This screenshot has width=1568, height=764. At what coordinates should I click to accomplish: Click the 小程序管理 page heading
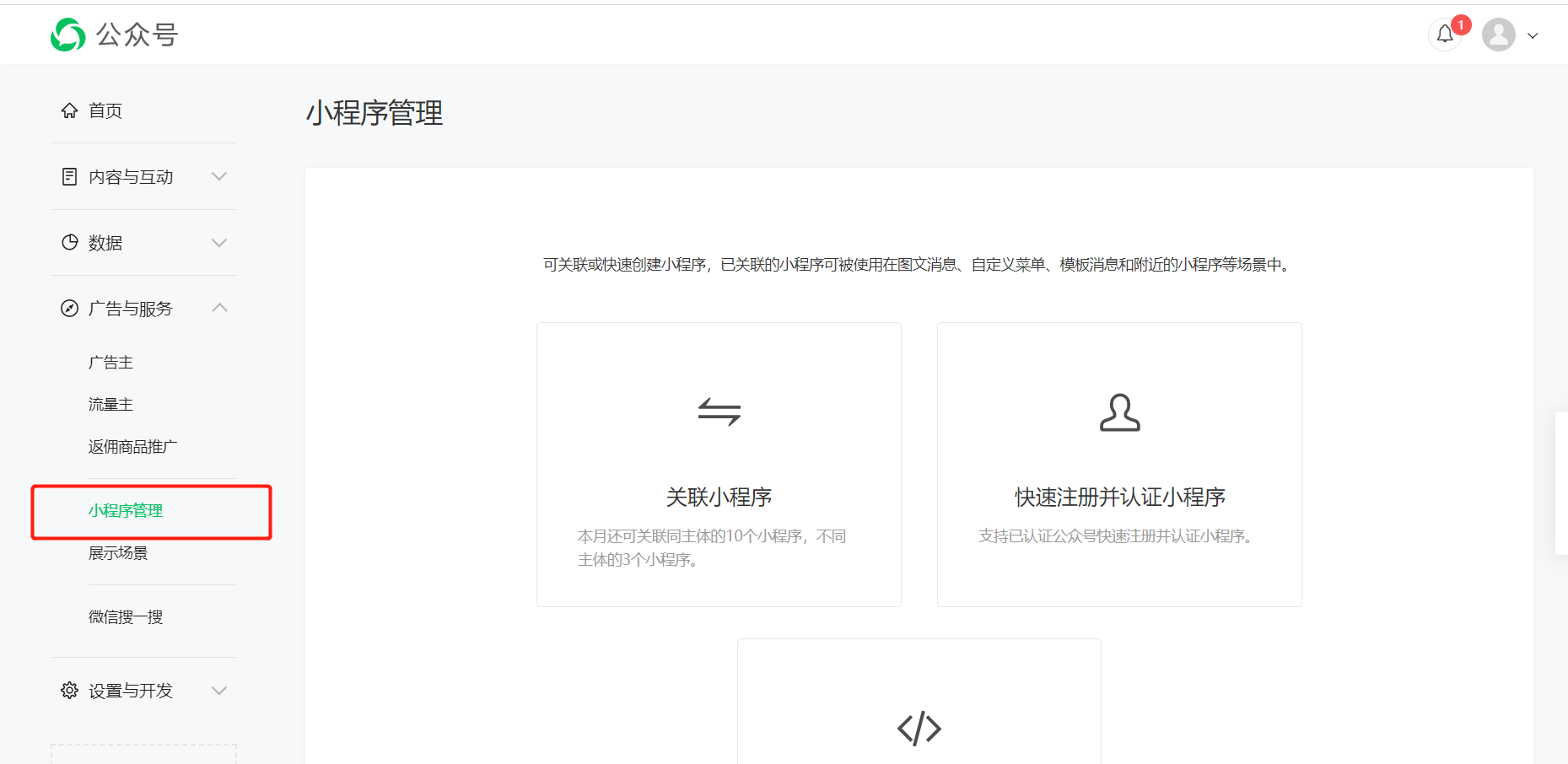pyautogui.click(x=374, y=113)
